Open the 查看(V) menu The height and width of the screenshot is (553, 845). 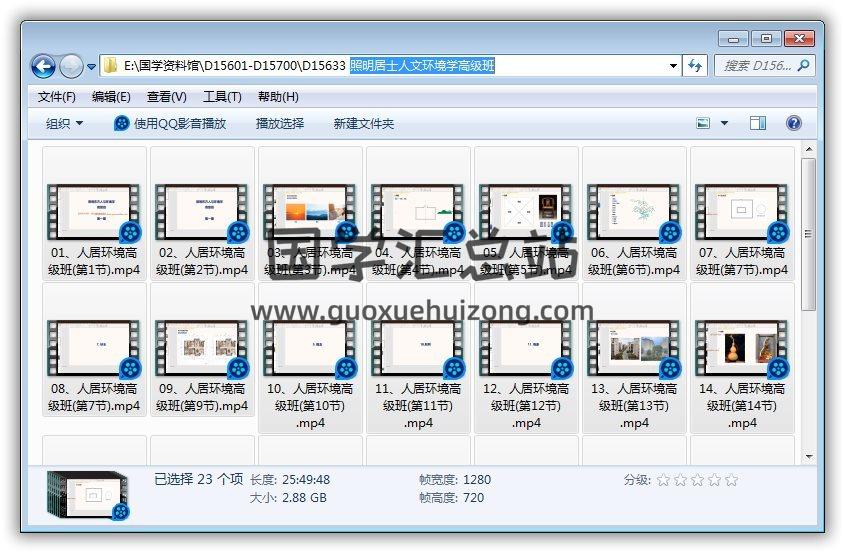167,97
